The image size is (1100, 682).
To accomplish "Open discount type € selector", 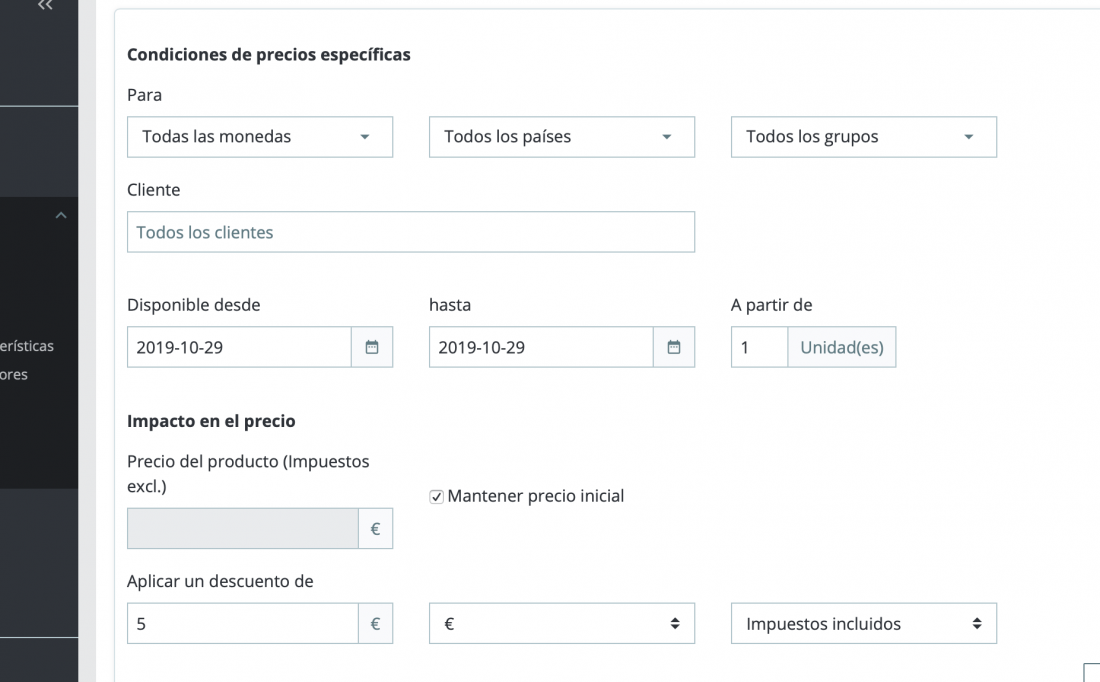I will click(x=562, y=623).
